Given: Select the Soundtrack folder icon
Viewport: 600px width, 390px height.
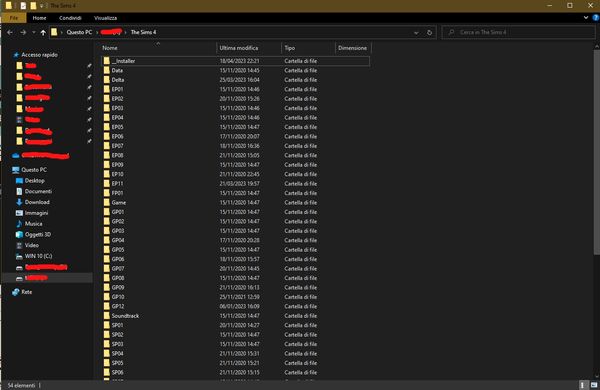Looking at the screenshot, I should click(x=107, y=316).
